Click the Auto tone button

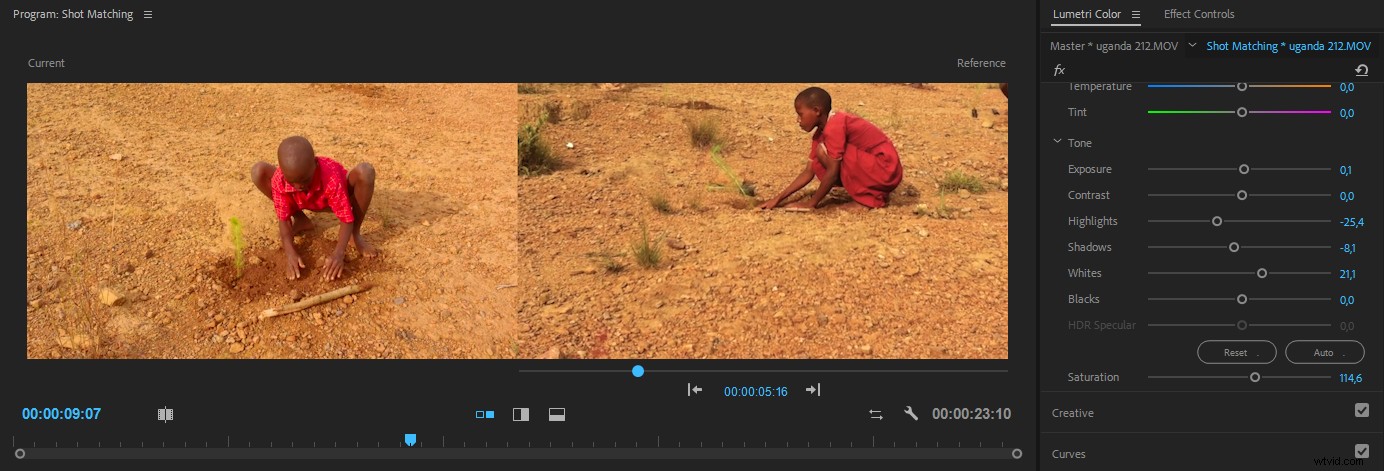pyautogui.click(x=1324, y=352)
